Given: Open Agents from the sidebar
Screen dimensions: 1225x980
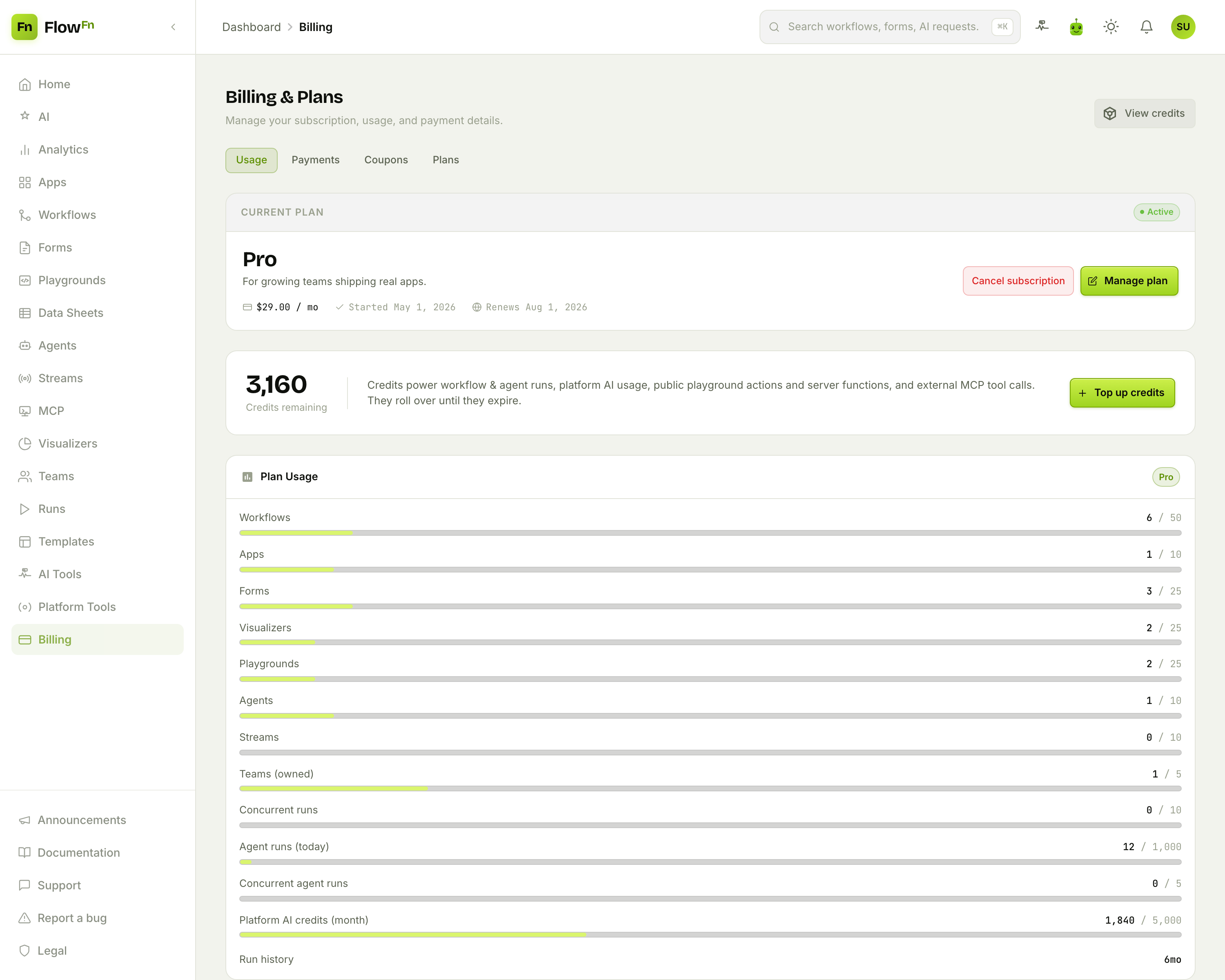Looking at the screenshot, I should pyautogui.click(x=97, y=345).
